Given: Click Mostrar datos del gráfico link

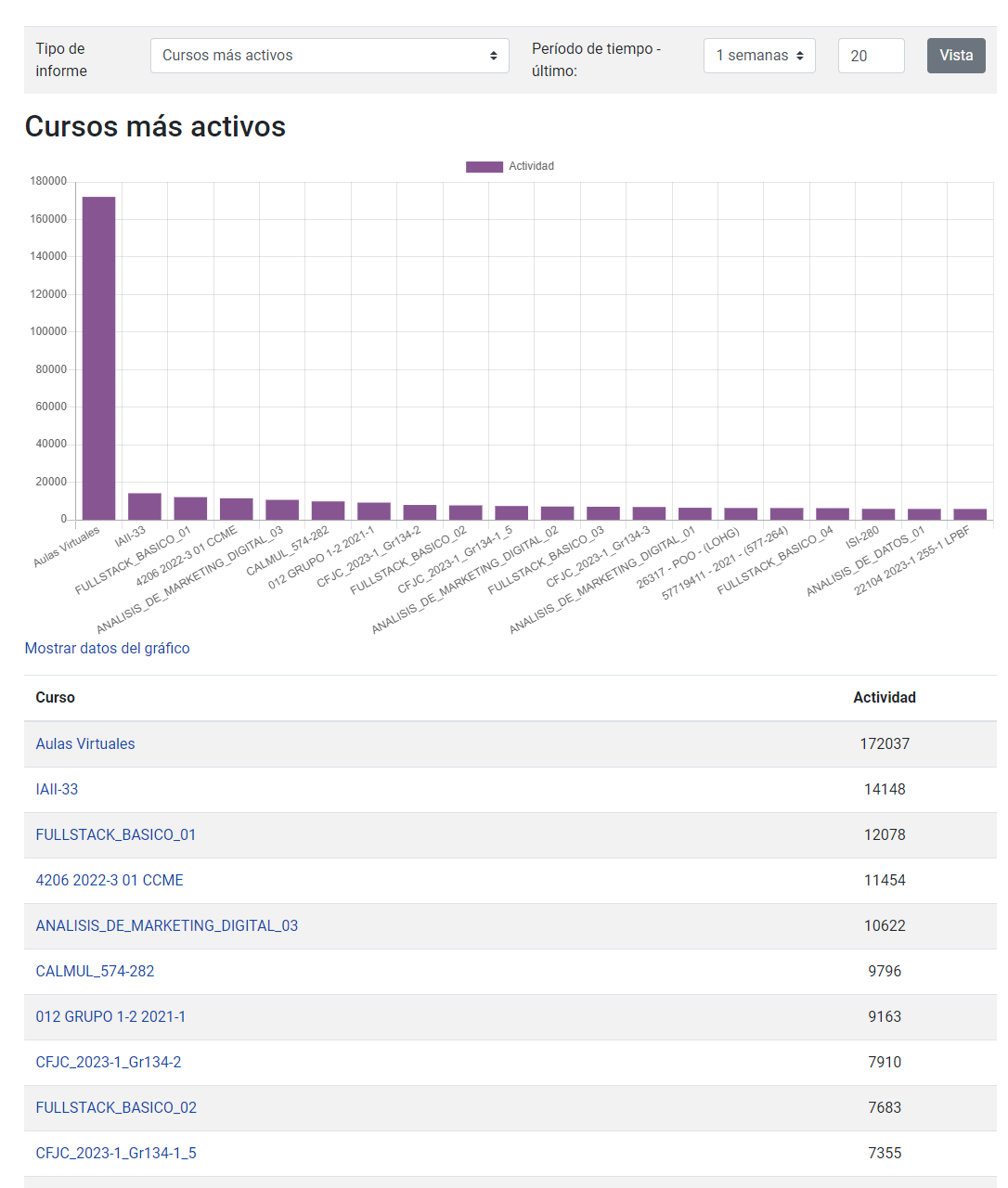Looking at the screenshot, I should [x=107, y=648].
